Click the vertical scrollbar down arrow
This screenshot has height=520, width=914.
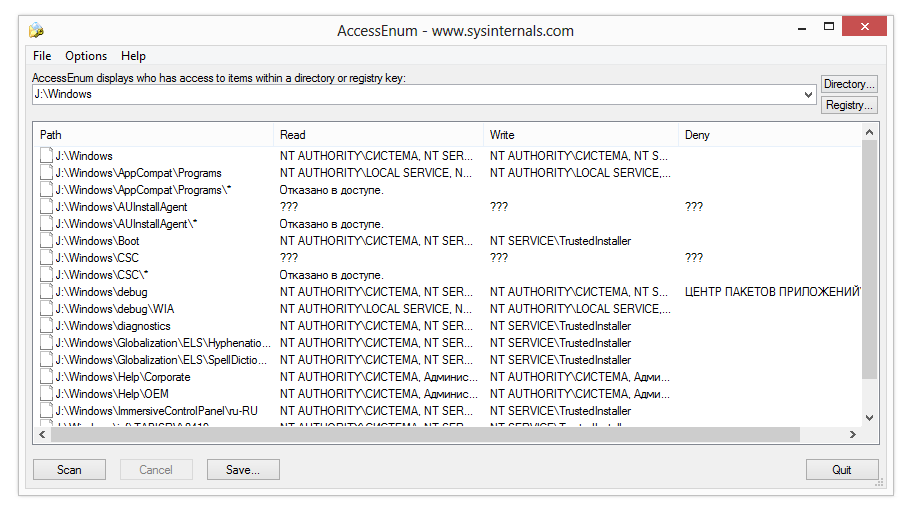[869, 417]
